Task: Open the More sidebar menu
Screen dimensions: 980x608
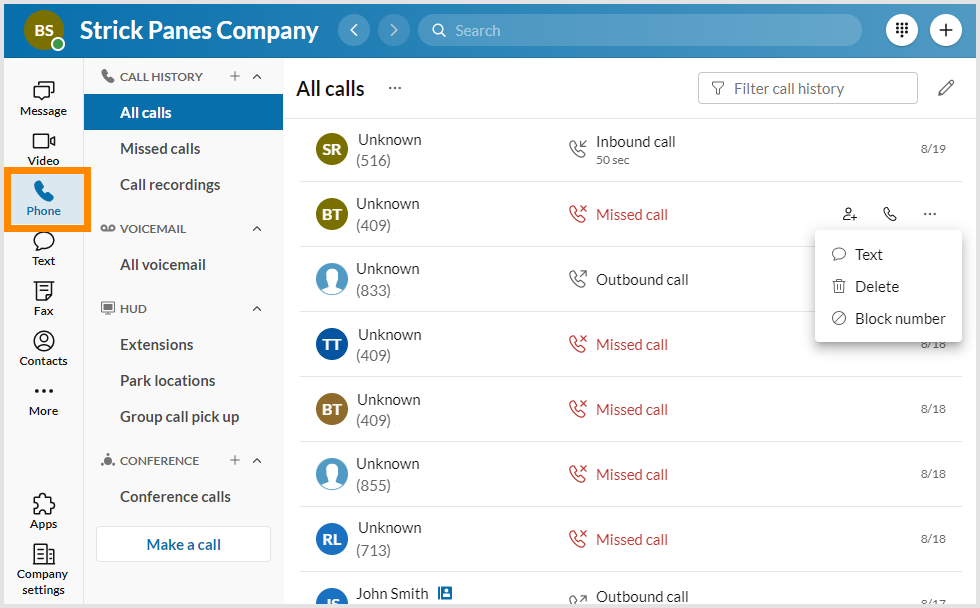Action: [43, 398]
